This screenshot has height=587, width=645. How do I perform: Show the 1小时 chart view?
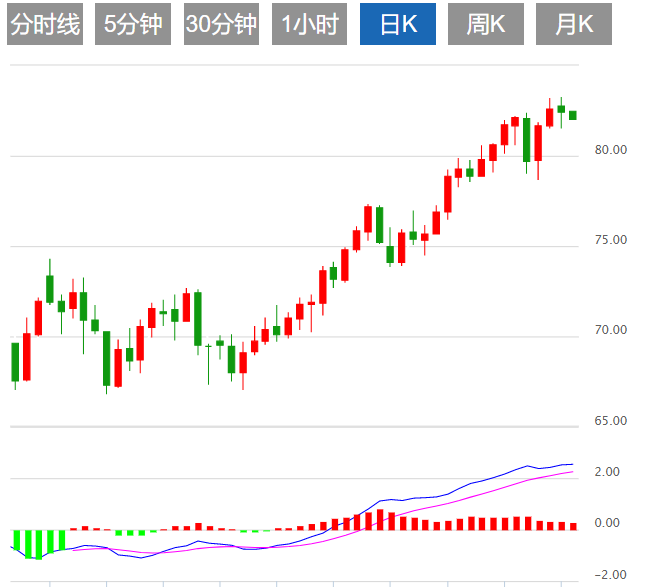coord(309,25)
